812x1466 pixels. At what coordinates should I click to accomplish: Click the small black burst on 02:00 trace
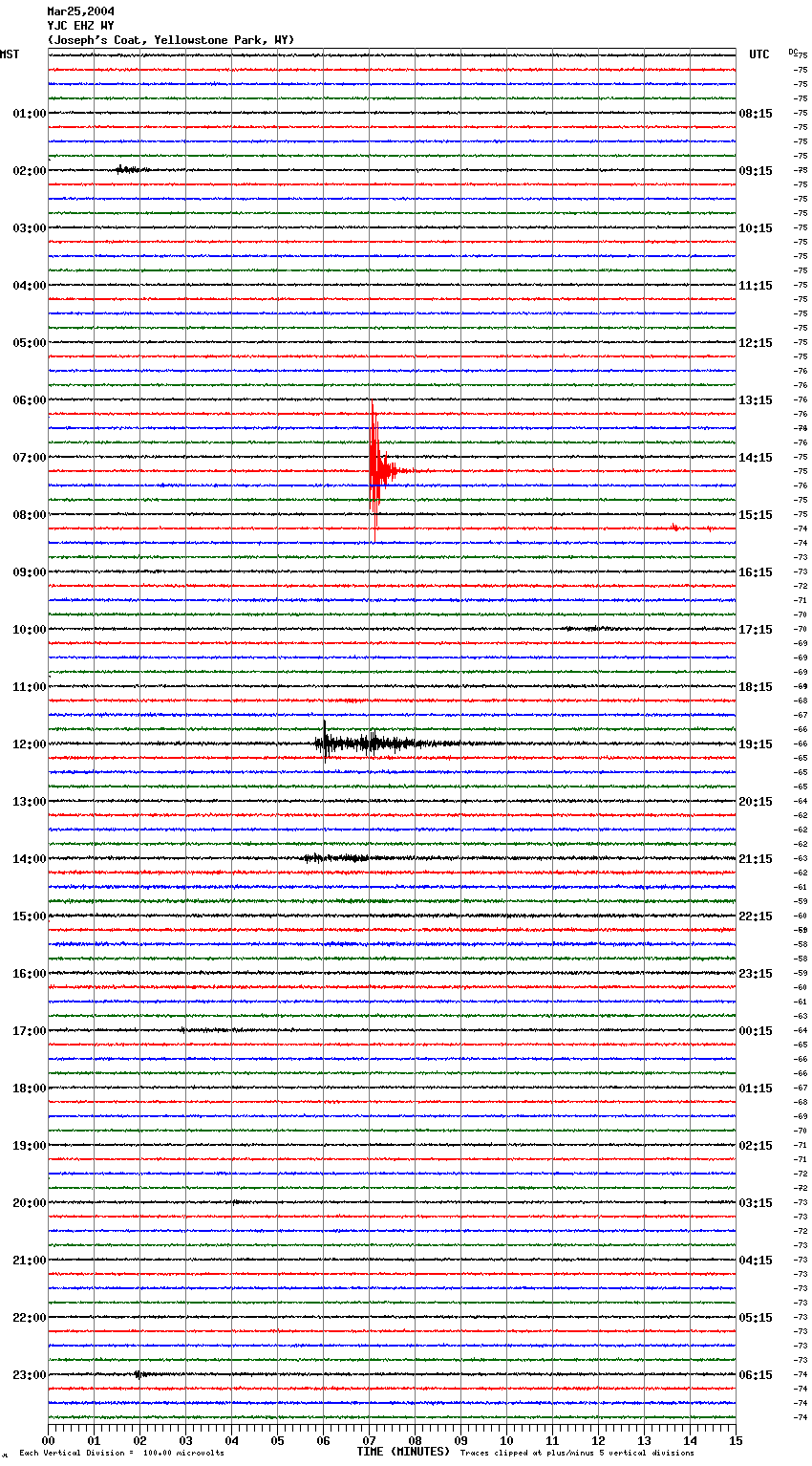point(132,170)
